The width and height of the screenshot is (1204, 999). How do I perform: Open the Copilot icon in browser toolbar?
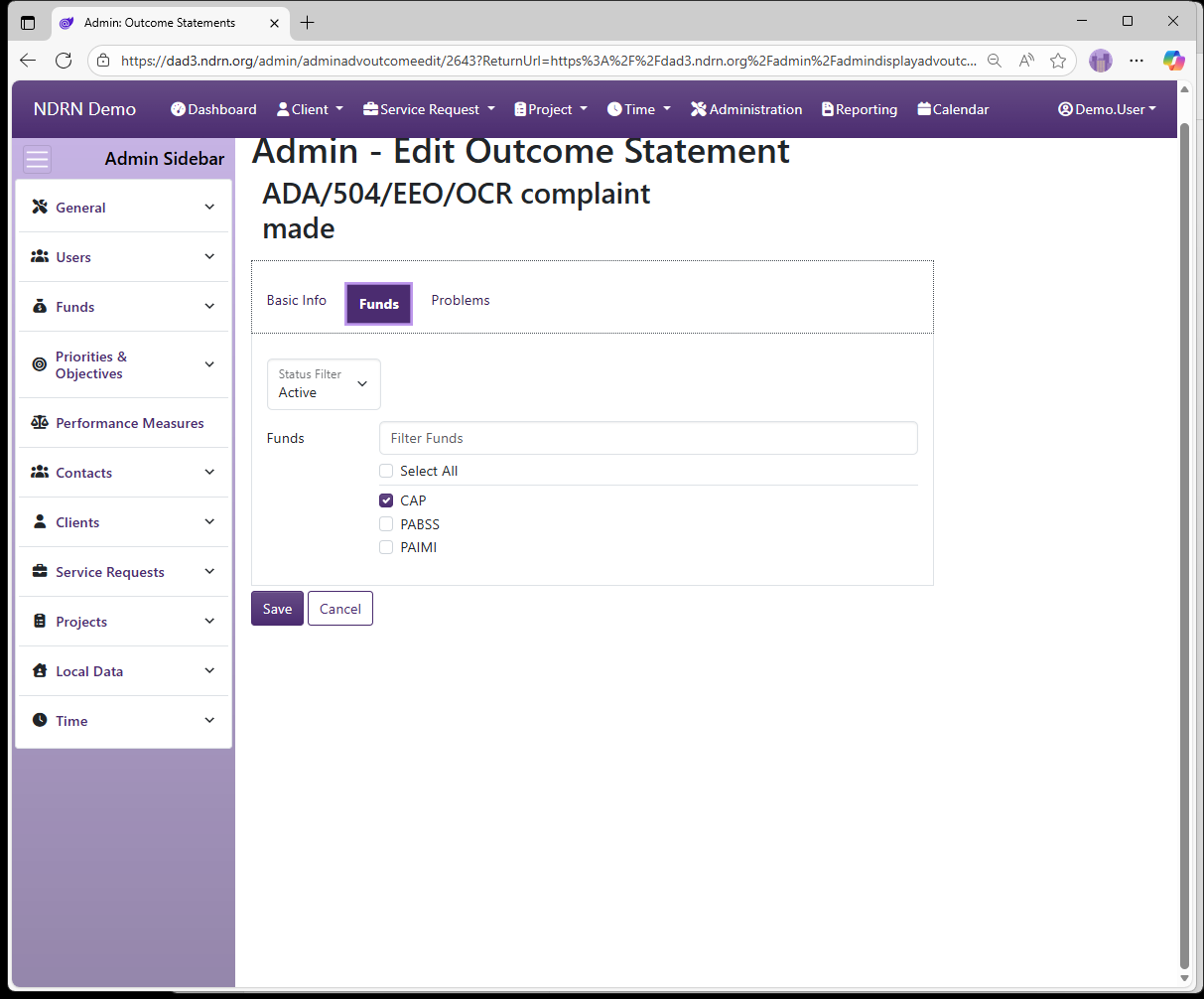click(1174, 61)
